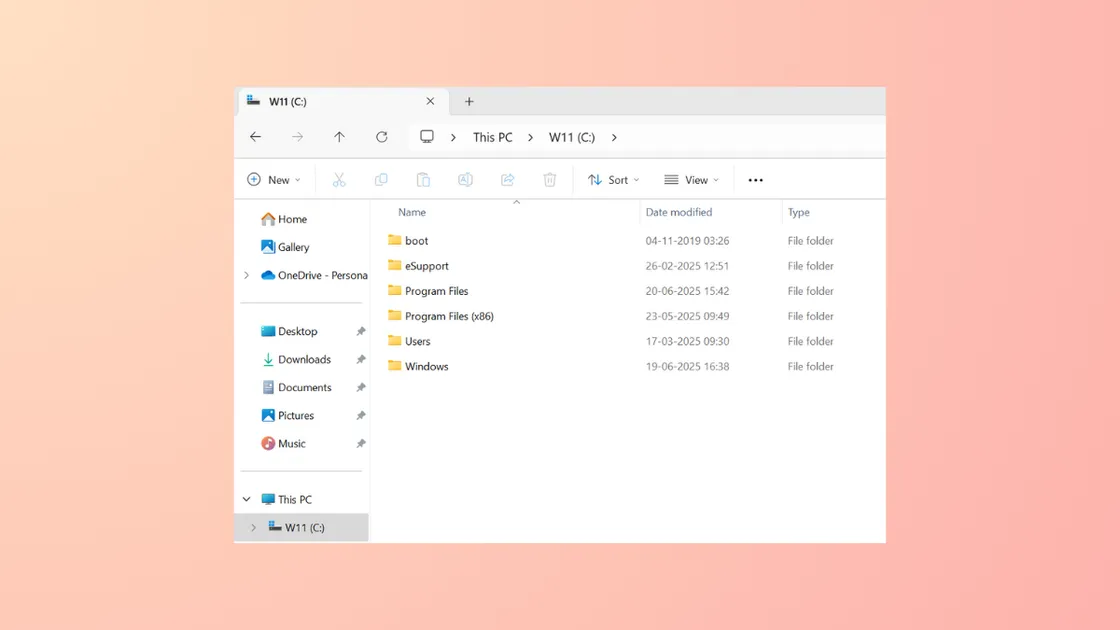Select the W11 (C:) tab
Image resolution: width=1120 pixels, height=630 pixels.
point(290,101)
